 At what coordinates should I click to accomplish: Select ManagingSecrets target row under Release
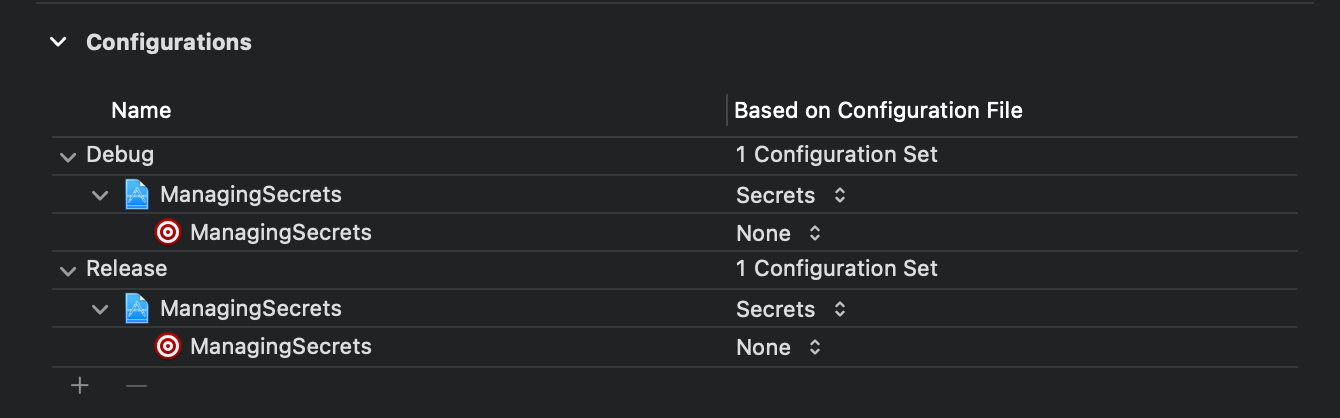(x=675, y=347)
